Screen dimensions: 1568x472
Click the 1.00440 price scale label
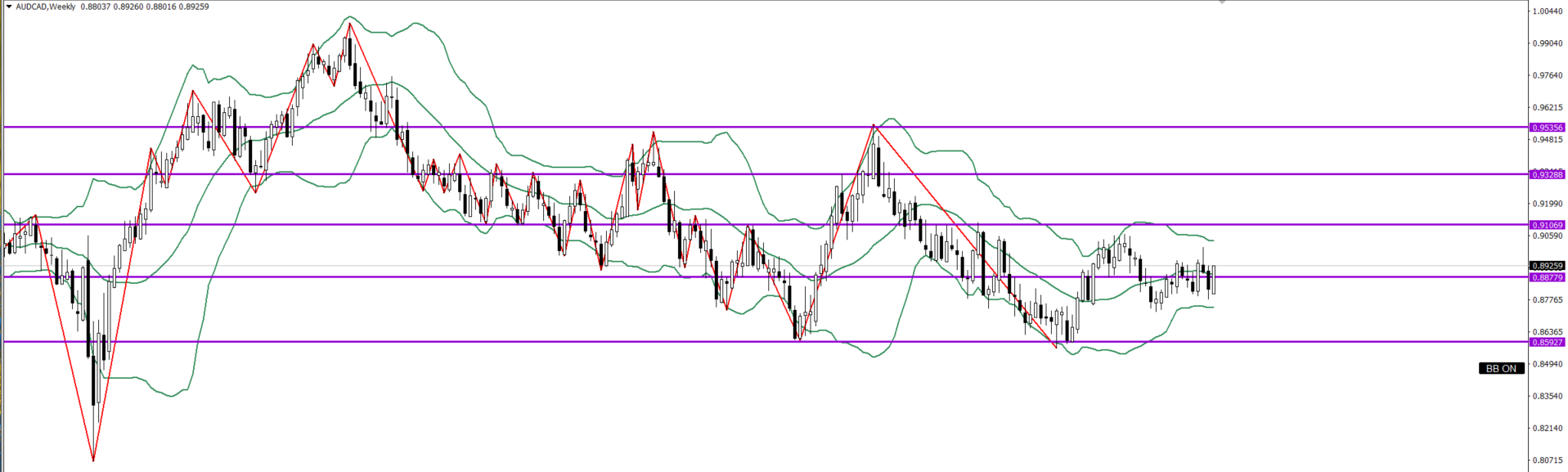(x=1547, y=11)
